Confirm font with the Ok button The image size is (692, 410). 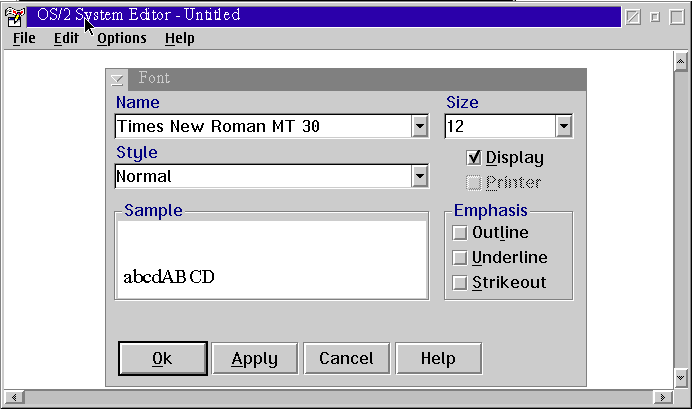pyautogui.click(x=162, y=358)
